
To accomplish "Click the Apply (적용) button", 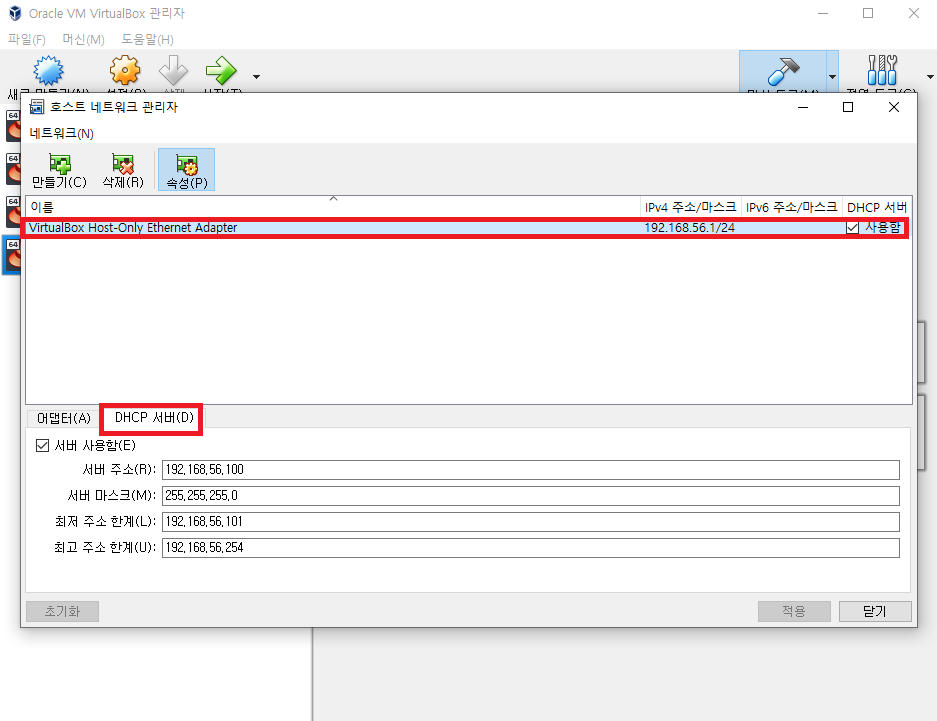I will click(x=794, y=611).
